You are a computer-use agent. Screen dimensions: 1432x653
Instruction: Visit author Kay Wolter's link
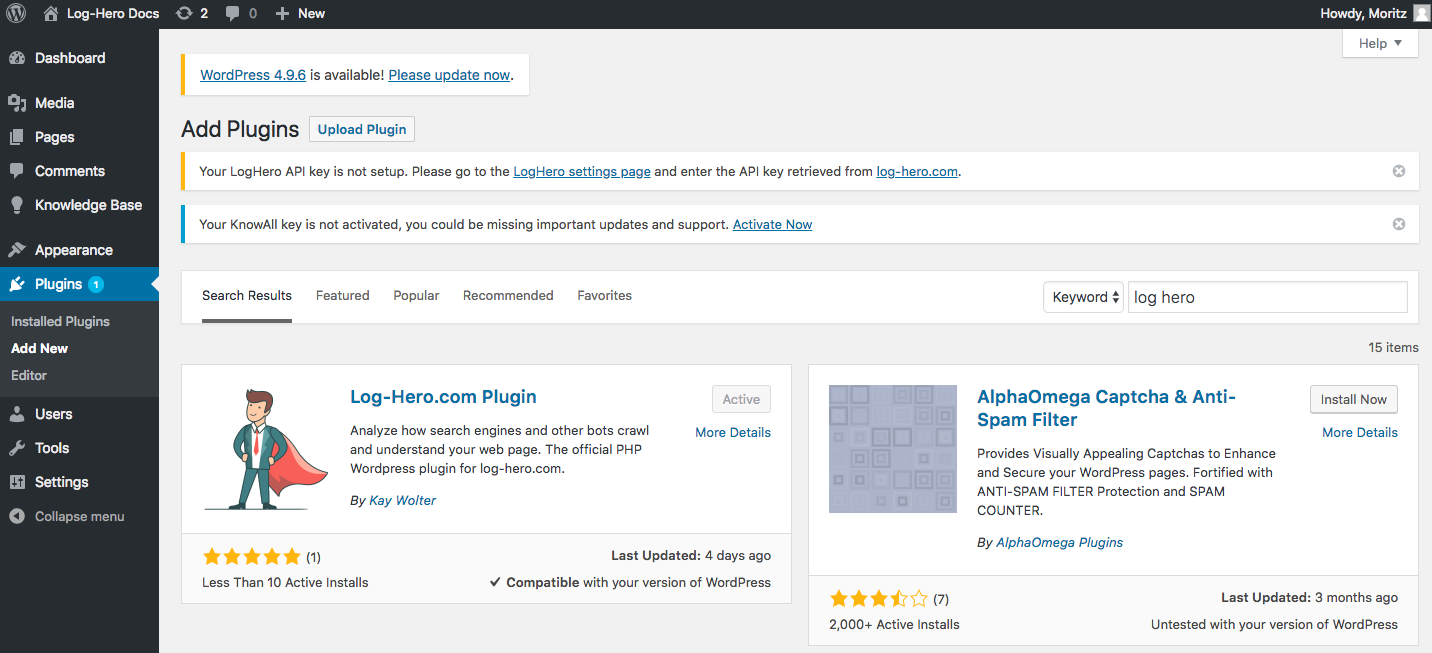pyautogui.click(x=403, y=500)
